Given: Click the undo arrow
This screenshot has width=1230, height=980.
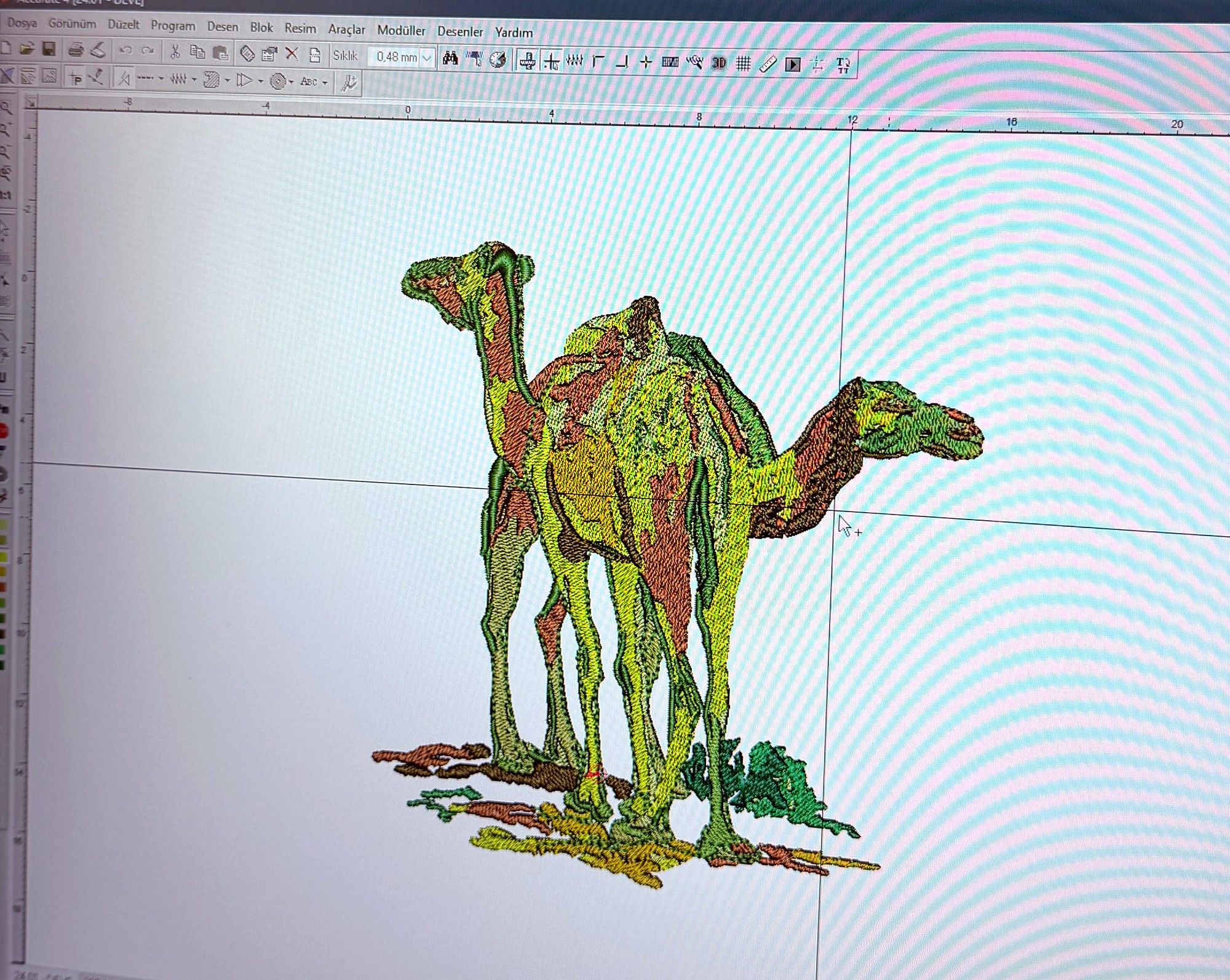Looking at the screenshot, I should (125, 51).
